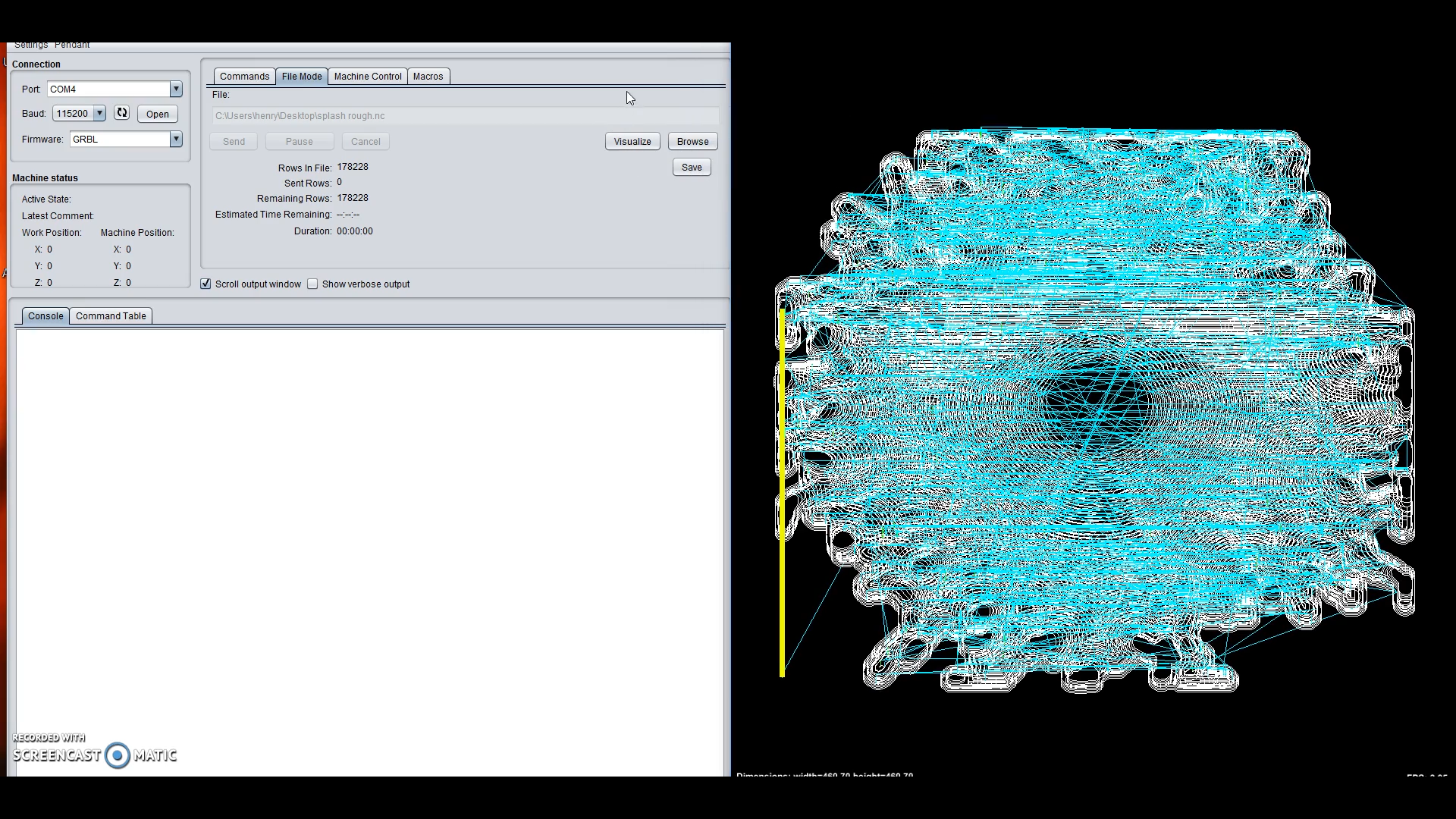Select the File Mode tab
The width and height of the screenshot is (1456, 819).
coord(301,76)
